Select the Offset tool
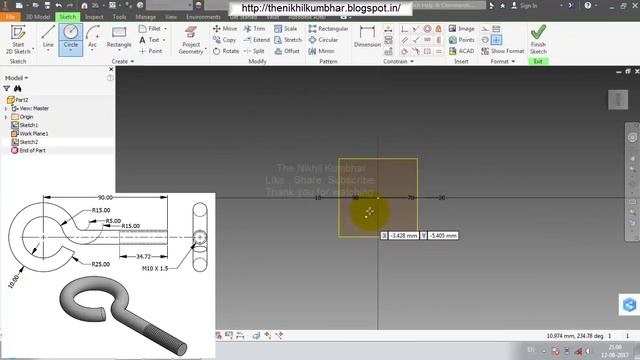The width and height of the screenshot is (640, 360). 287,51
